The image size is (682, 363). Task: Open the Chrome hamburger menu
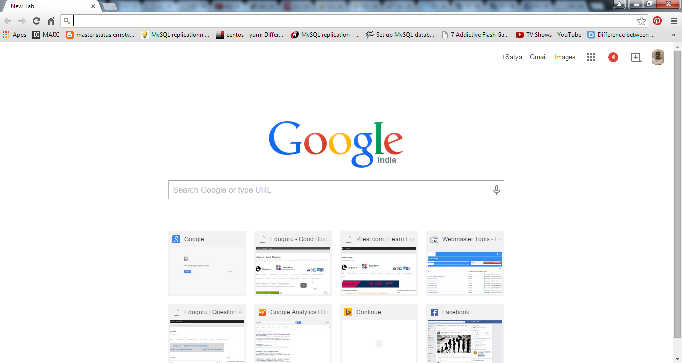[x=674, y=21]
